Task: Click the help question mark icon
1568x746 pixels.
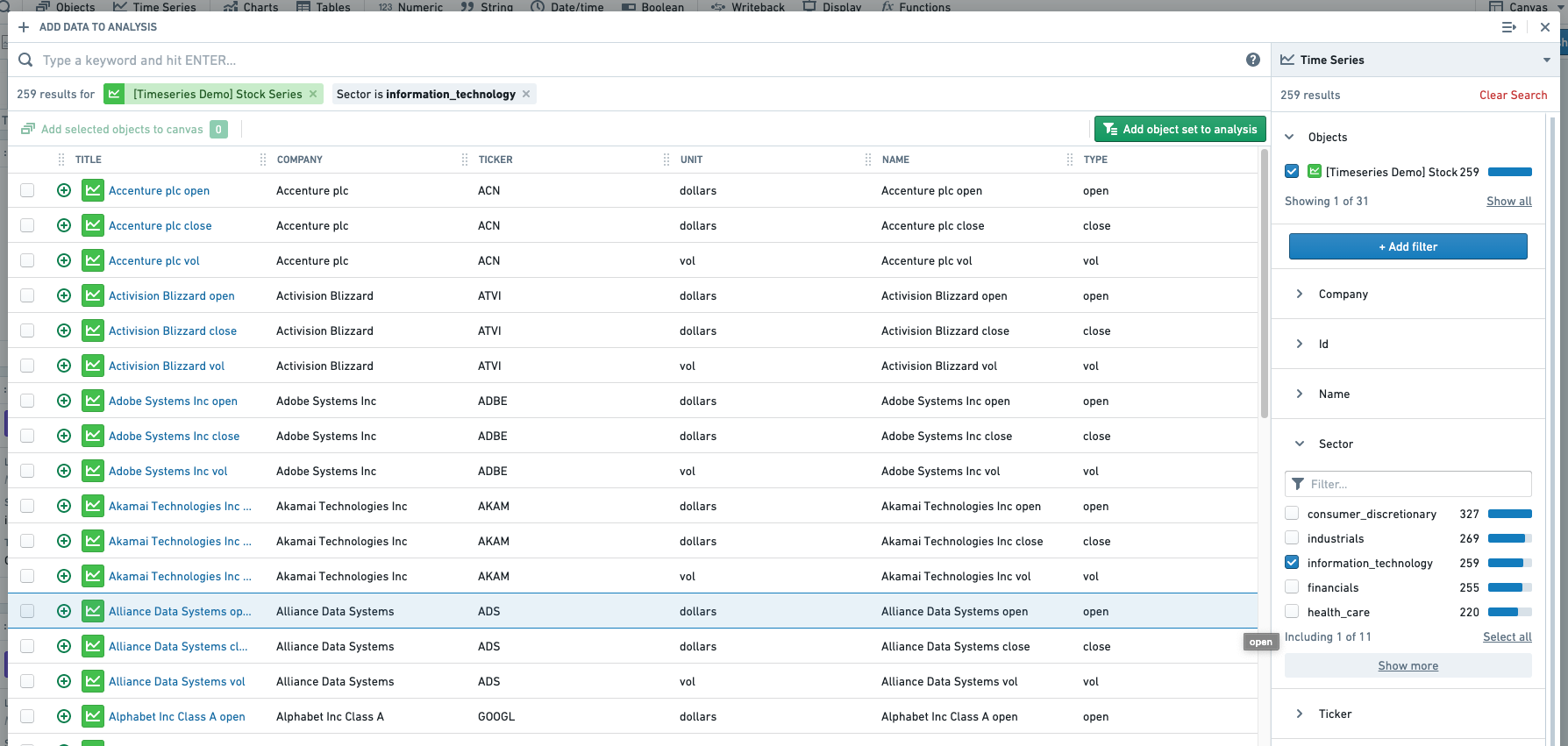Action: click(1253, 60)
